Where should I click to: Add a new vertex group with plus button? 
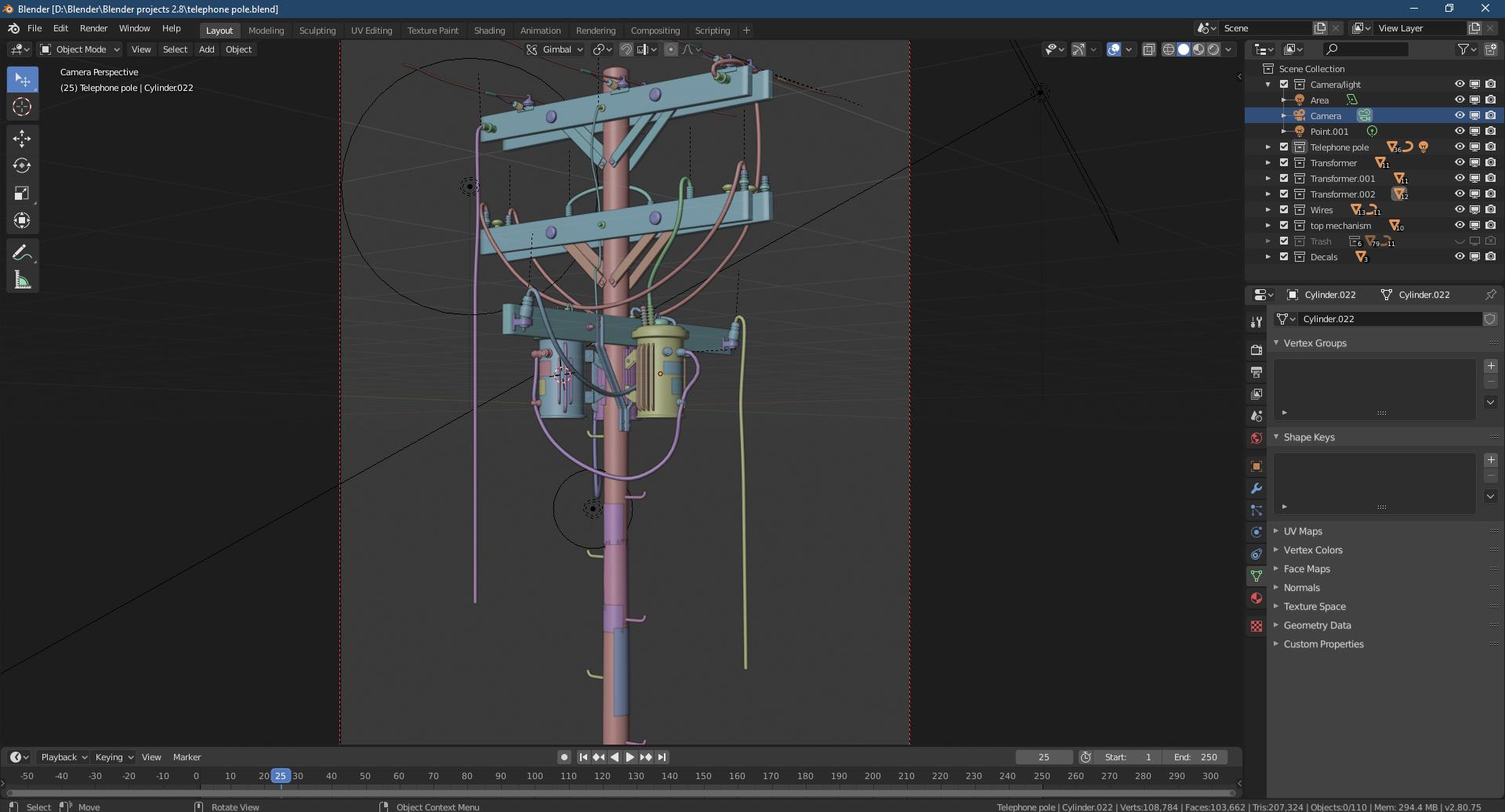click(1491, 366)
